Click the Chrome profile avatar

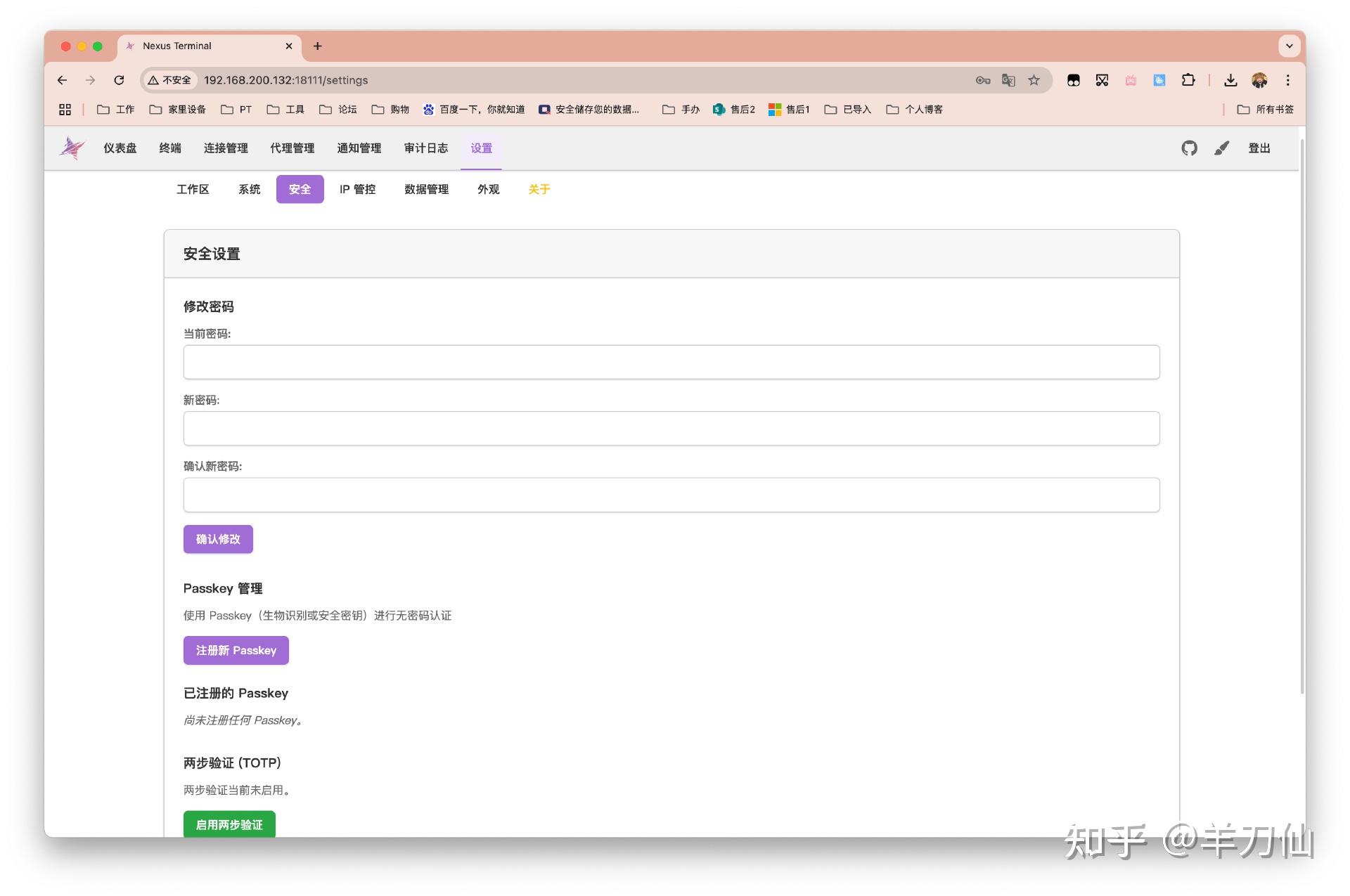tap(1259, 80)
